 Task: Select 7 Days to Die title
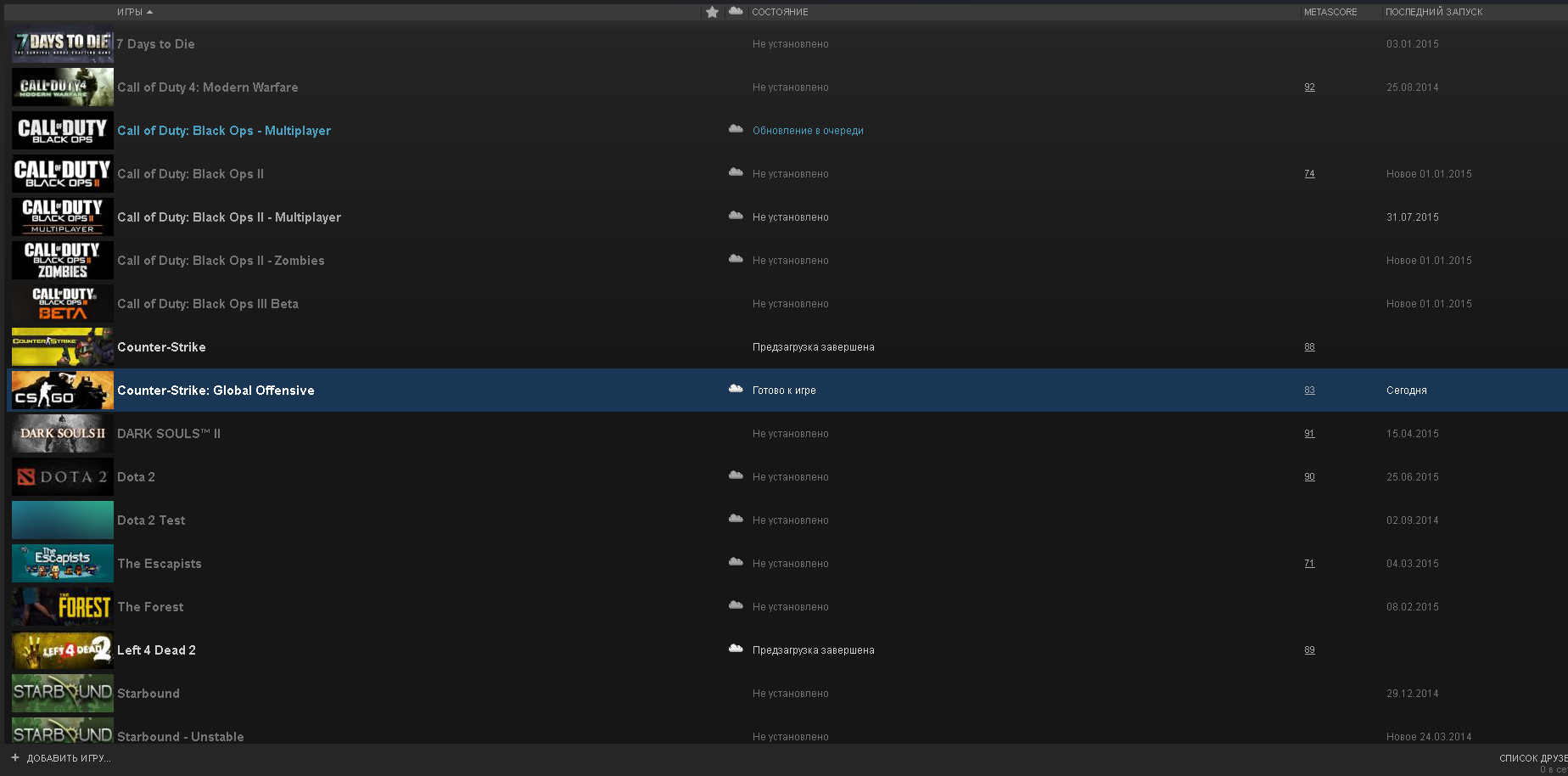[156, 44]
